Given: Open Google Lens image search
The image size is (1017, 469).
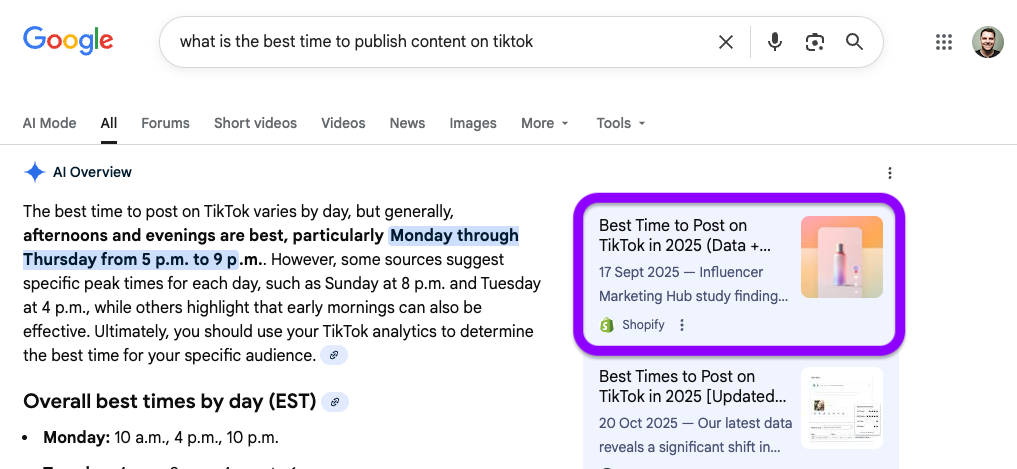Looking at the screenshot, I should pyautogui.click(x=815, y=42).
